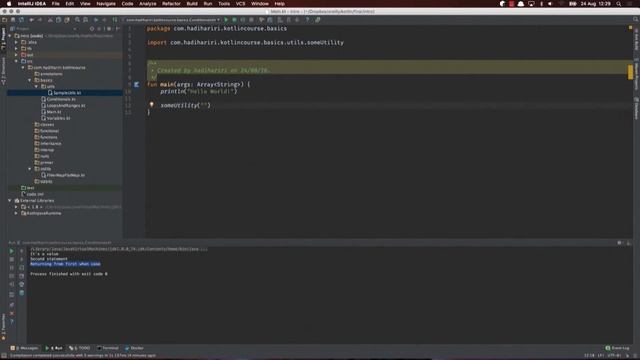
Task: Open the Apple menu
Action: point(9,4)
